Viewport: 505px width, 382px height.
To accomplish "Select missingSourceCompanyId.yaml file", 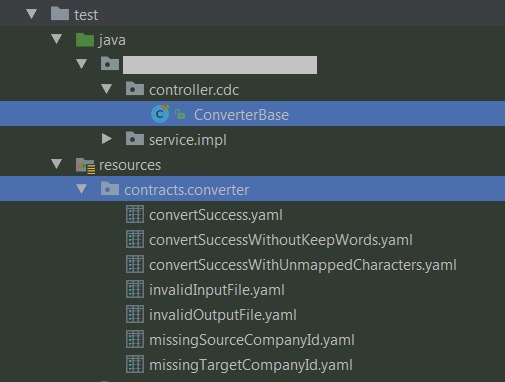I will click(x=252, y=340).
